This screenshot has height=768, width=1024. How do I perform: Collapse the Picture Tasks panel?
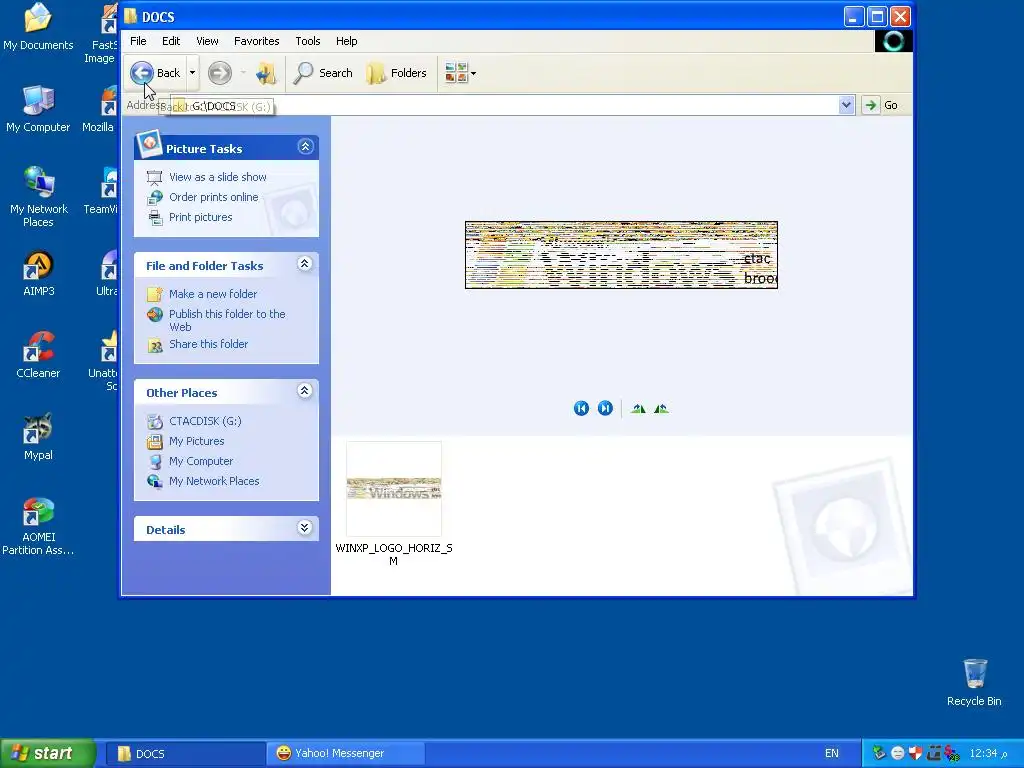[305, 146]
